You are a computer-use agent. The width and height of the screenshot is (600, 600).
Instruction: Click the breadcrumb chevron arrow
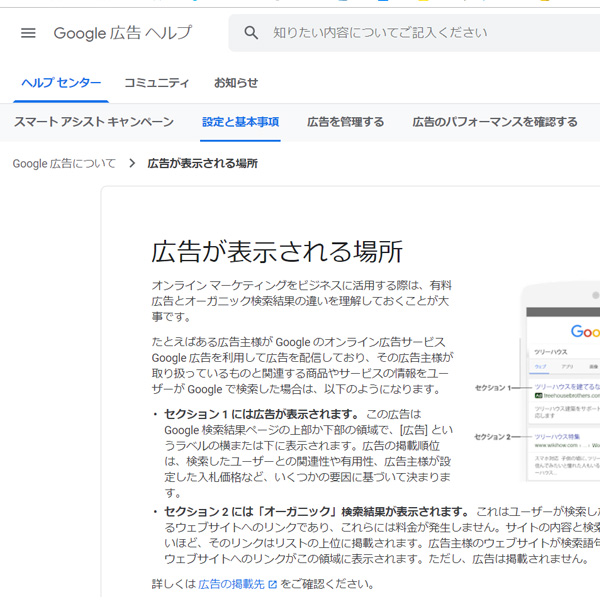tap(132, 163)
